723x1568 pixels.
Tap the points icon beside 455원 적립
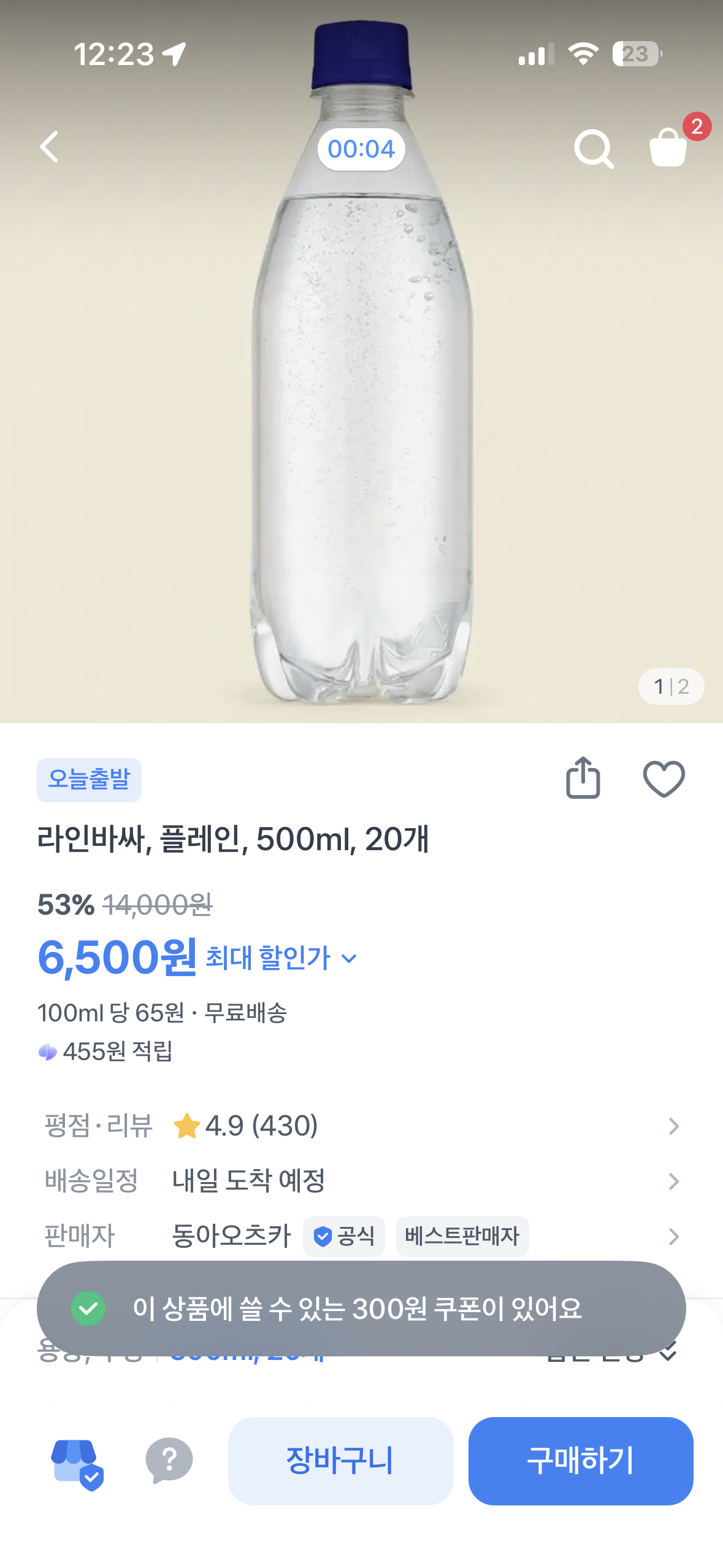47,1052
